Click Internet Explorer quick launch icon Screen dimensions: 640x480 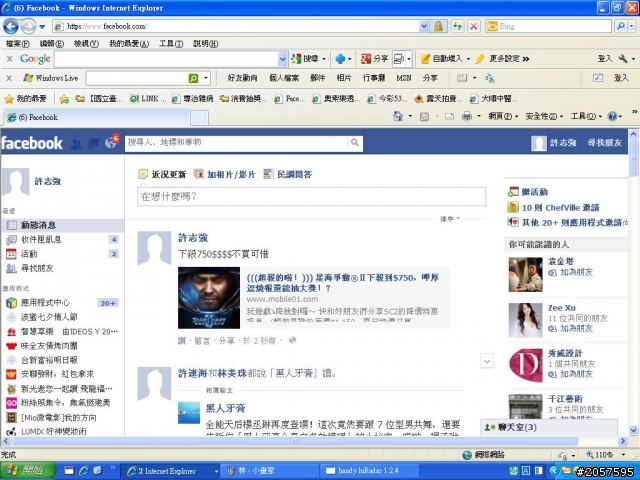[84, 471]
